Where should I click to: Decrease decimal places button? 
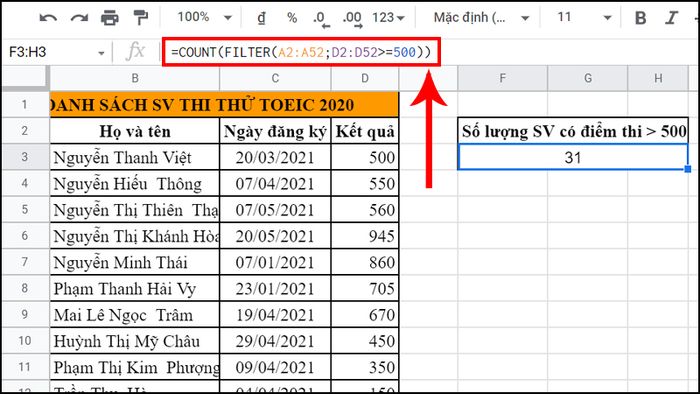(321, 19)
